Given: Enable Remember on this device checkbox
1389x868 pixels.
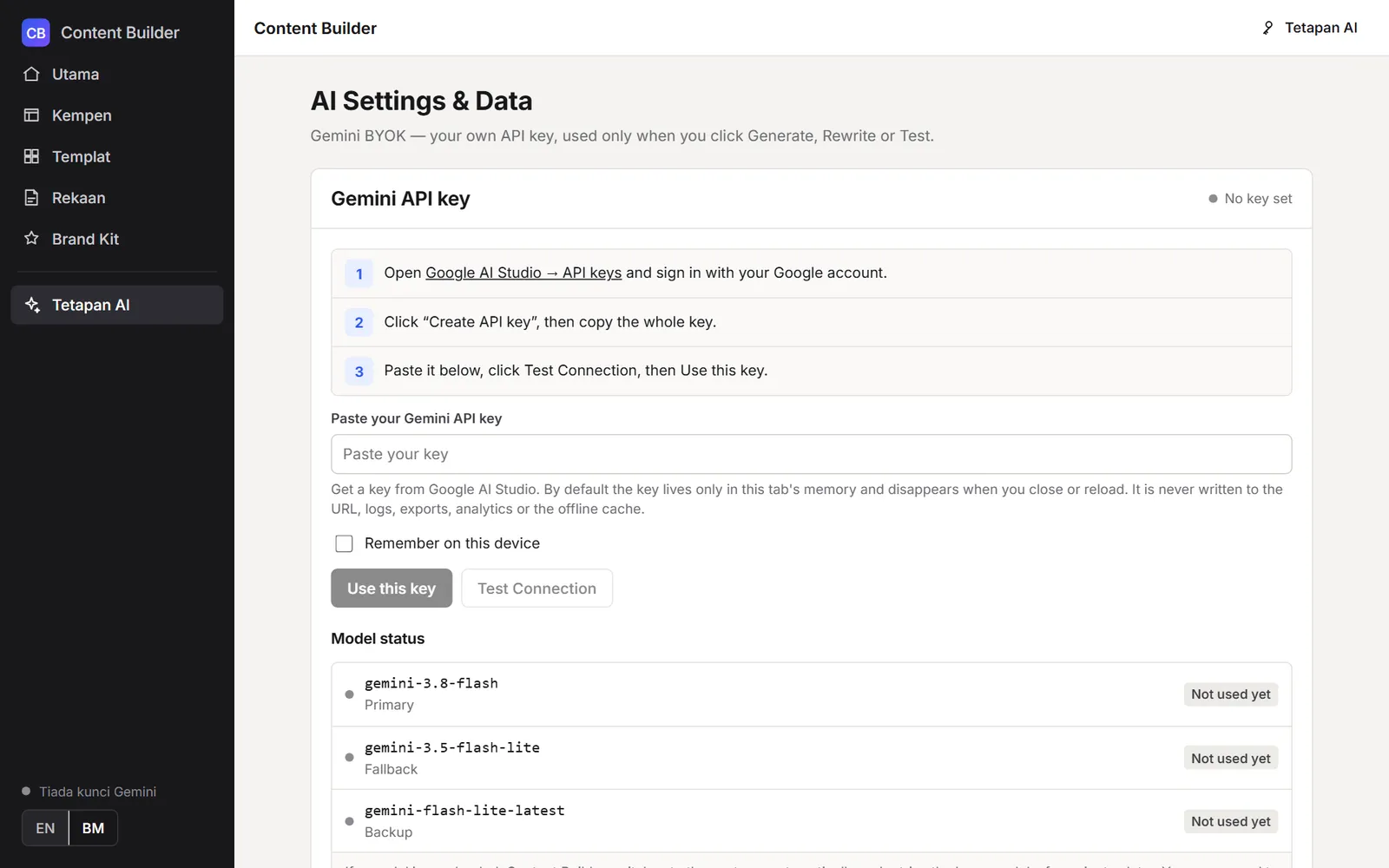Looking at the screenshot, I should tap(344, 543).
